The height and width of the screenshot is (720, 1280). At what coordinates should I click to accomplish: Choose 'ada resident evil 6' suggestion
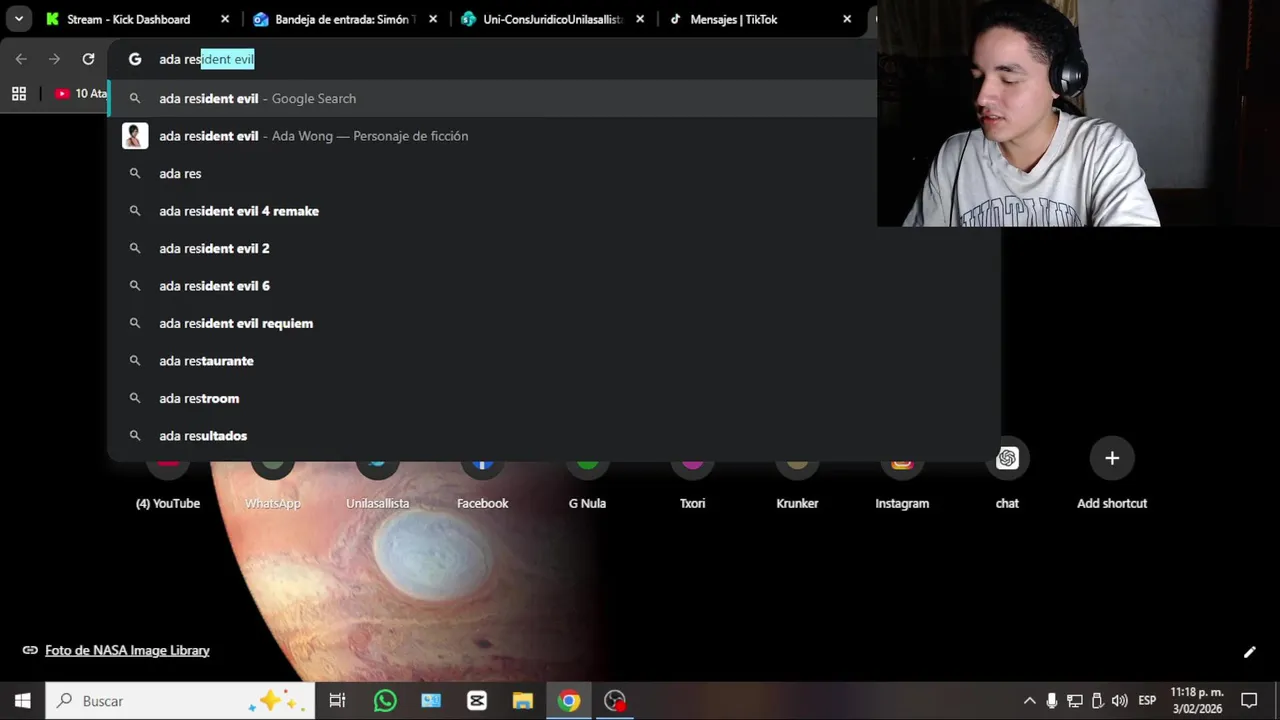(554, 286)
